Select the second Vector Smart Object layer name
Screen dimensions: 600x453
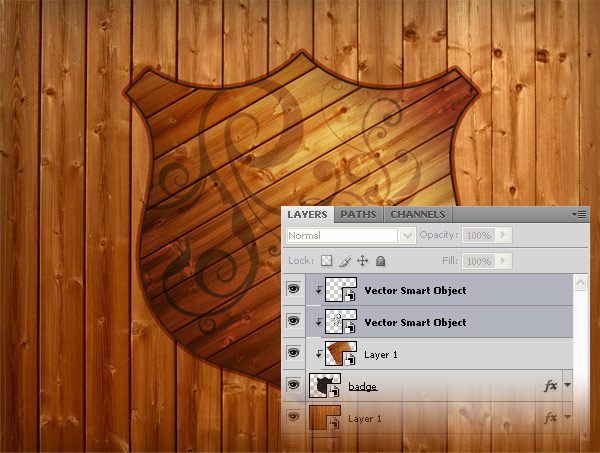415,323
